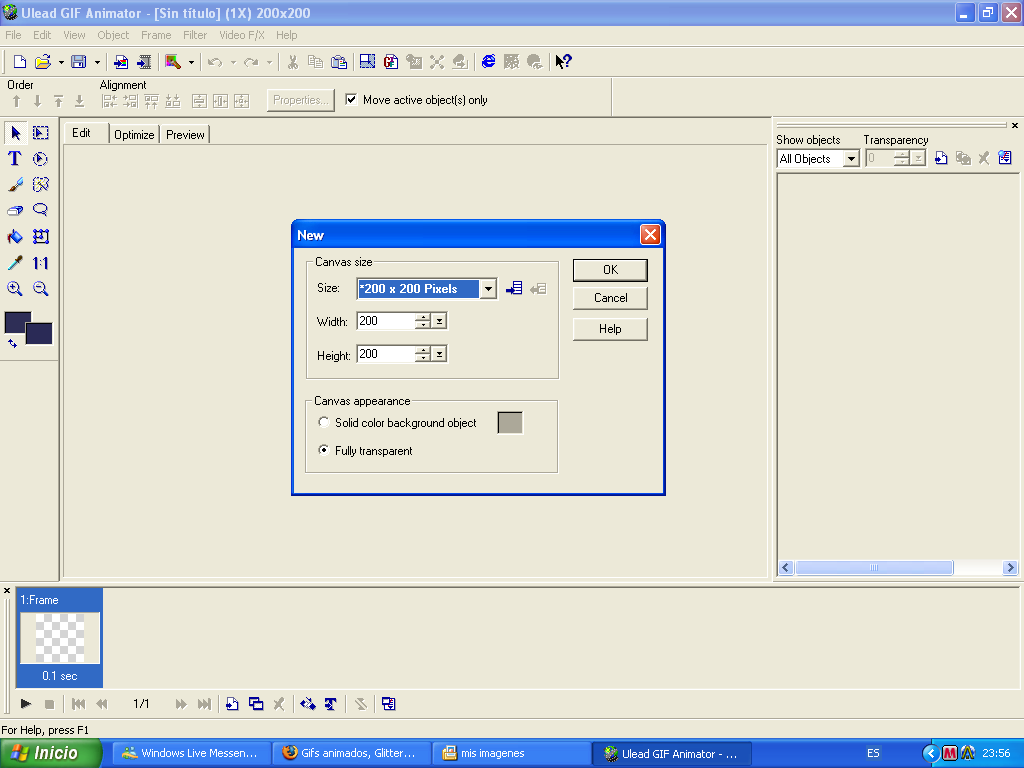The width and height of the screenshot is (1024, 768).
Task: Swap foreground and background colors
Action: pos(12,344)
